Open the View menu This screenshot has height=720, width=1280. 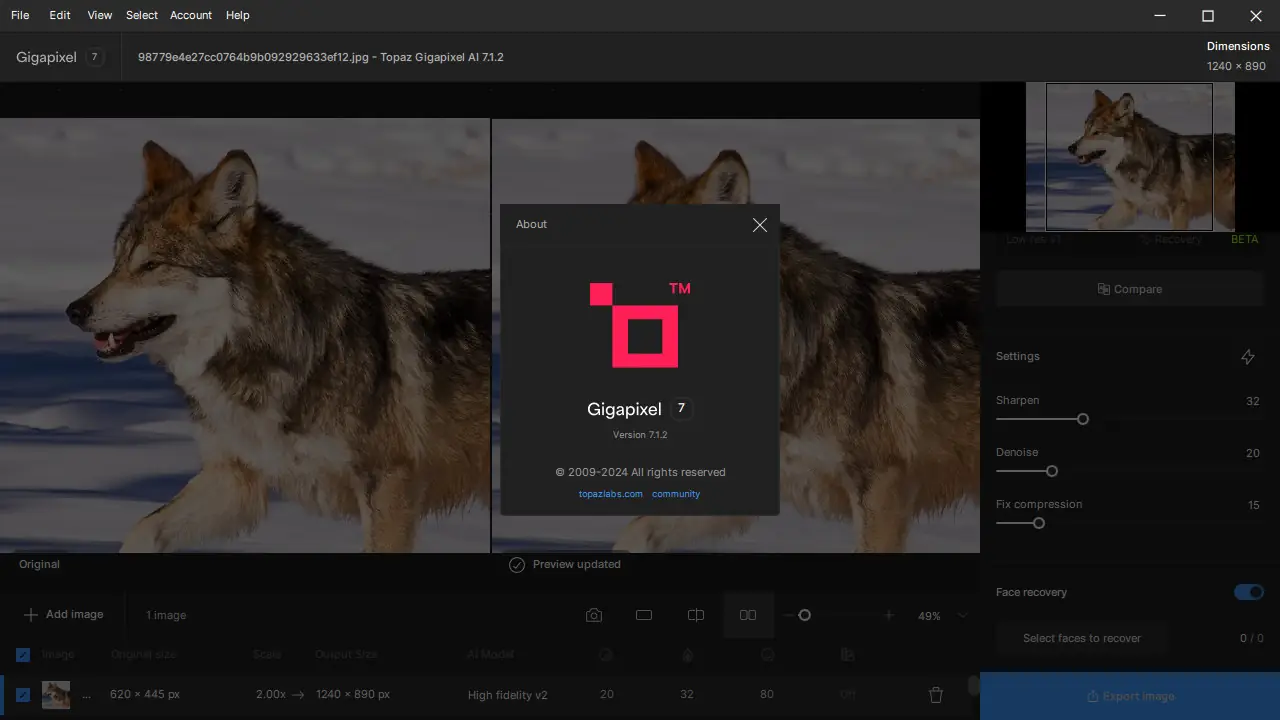[100, 15]
